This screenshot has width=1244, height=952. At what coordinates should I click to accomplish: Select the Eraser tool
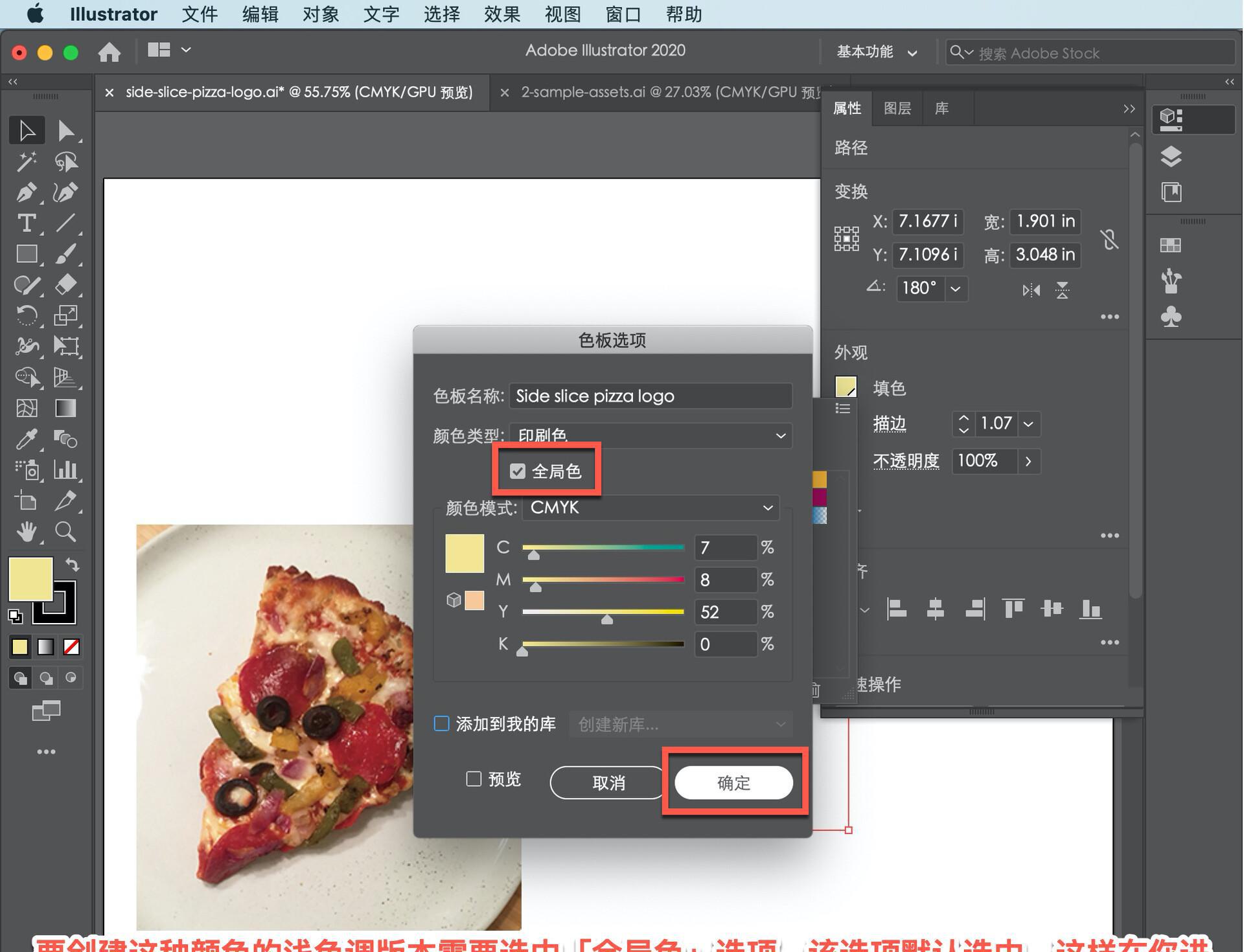(65, 285)
